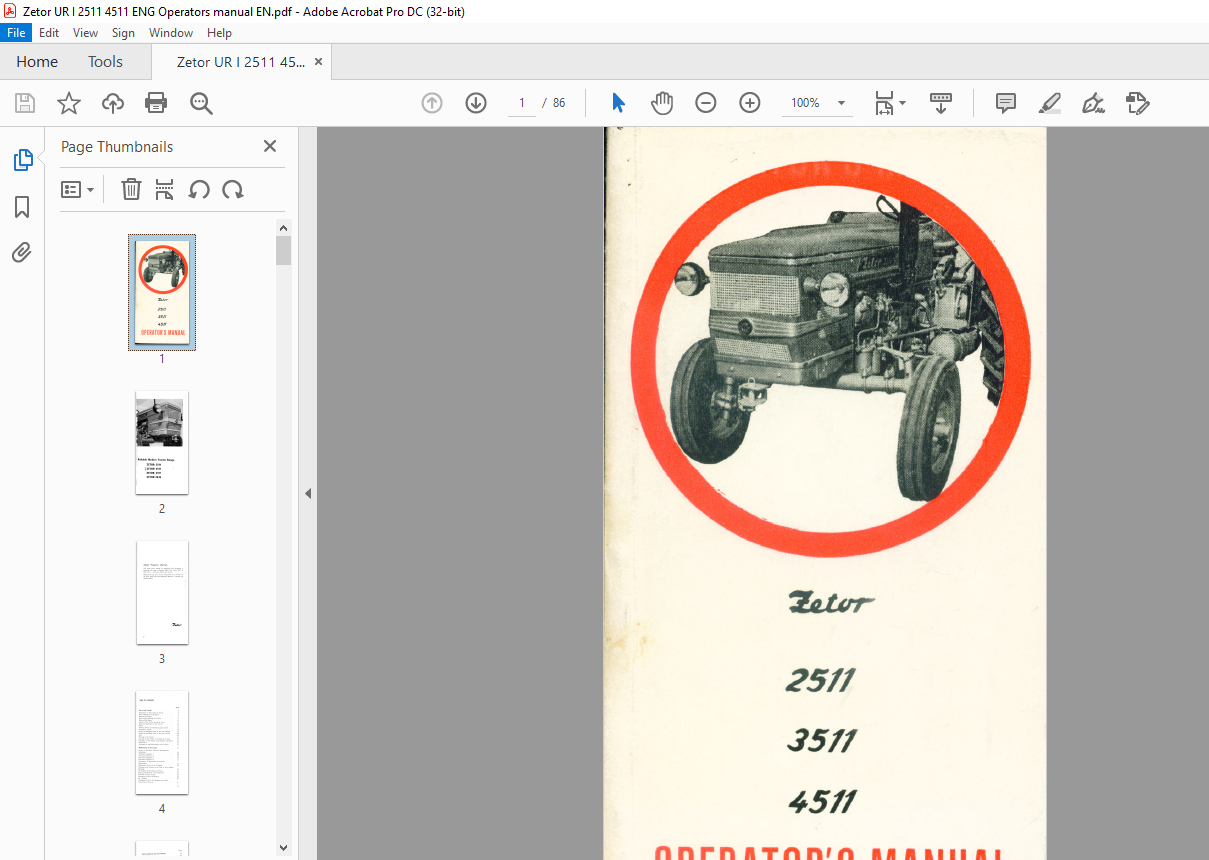Open thumbnail options dropdown menu
This screenshot has width=1209, height=860.
(x=78, y=189)
